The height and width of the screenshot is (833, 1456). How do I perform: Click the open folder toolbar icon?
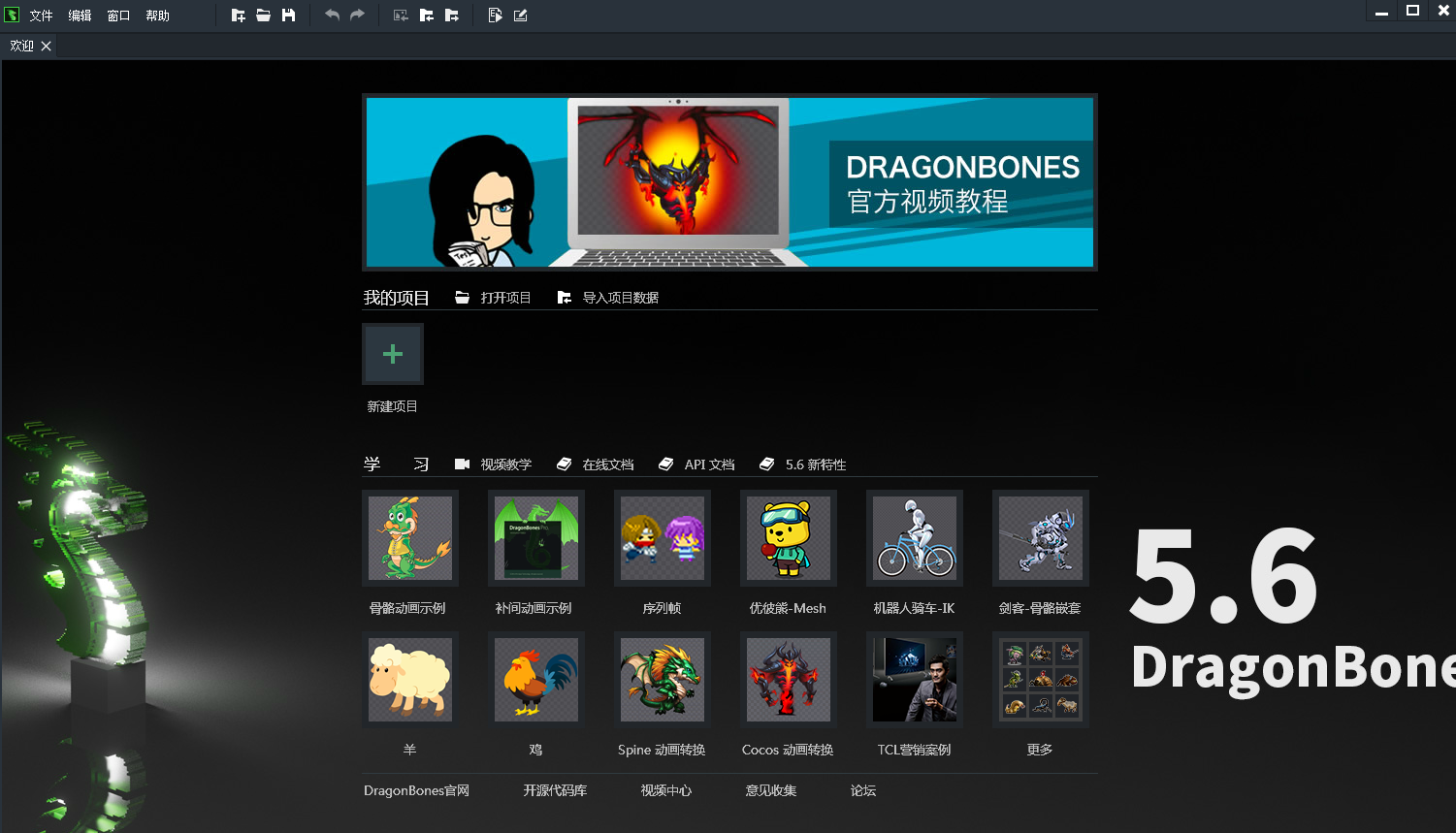[263, 16]
